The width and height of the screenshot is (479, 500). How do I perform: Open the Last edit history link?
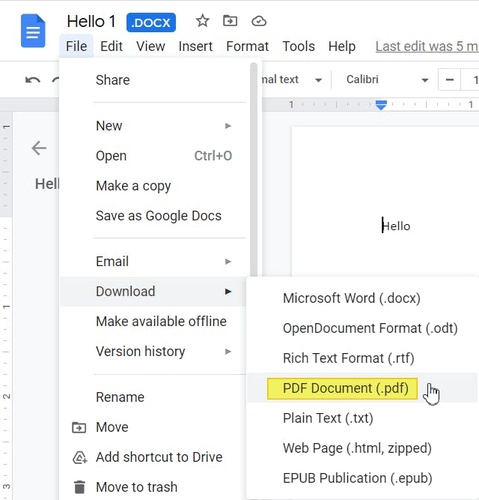pyautogui.click(x=427, y=46)
